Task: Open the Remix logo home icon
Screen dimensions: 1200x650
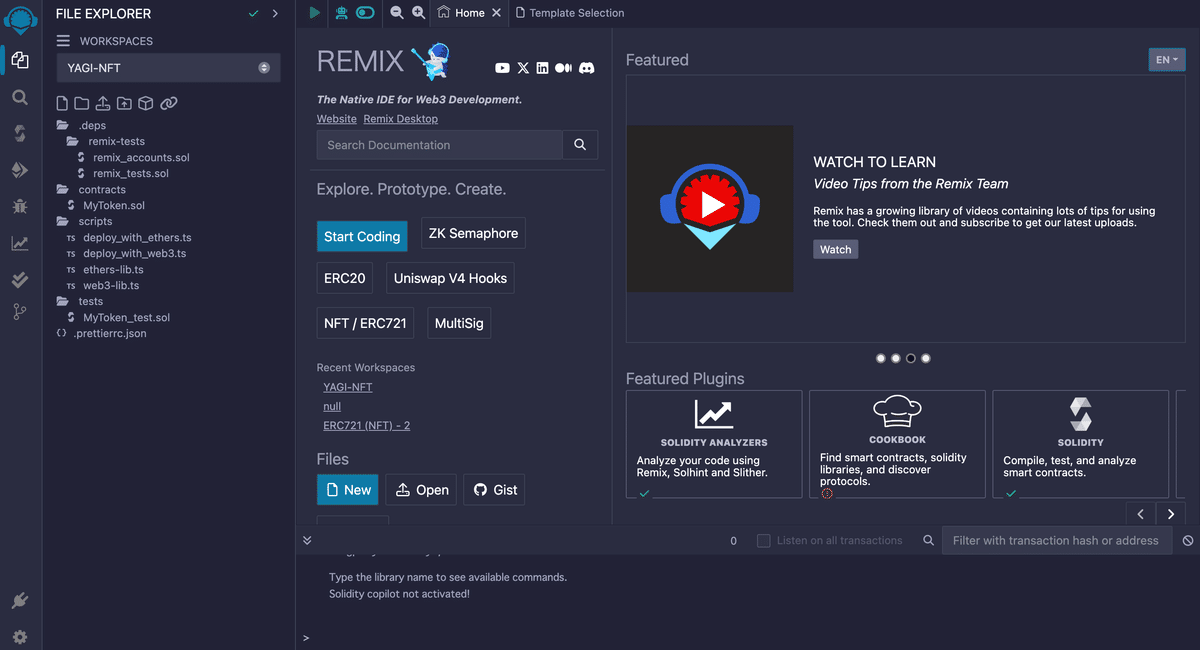Action: [20, 20]
